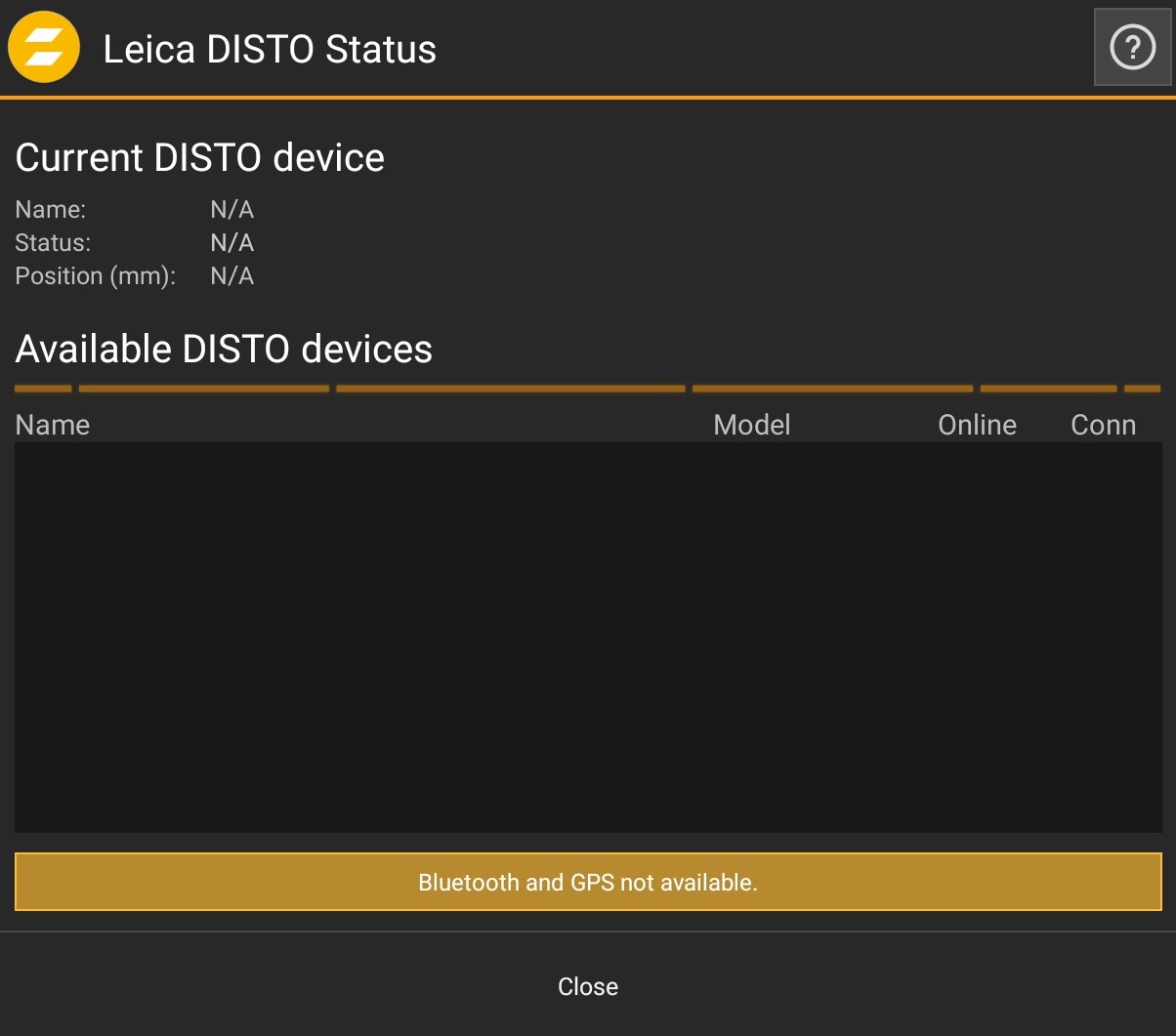This screenshot has height=1036, width=1176.
Task: Click the Online column header
Action: (x=977, y=425)
